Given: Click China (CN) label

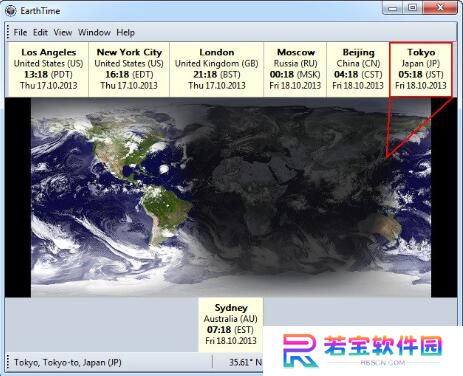Looking at the screenshot, I should 358,63.
